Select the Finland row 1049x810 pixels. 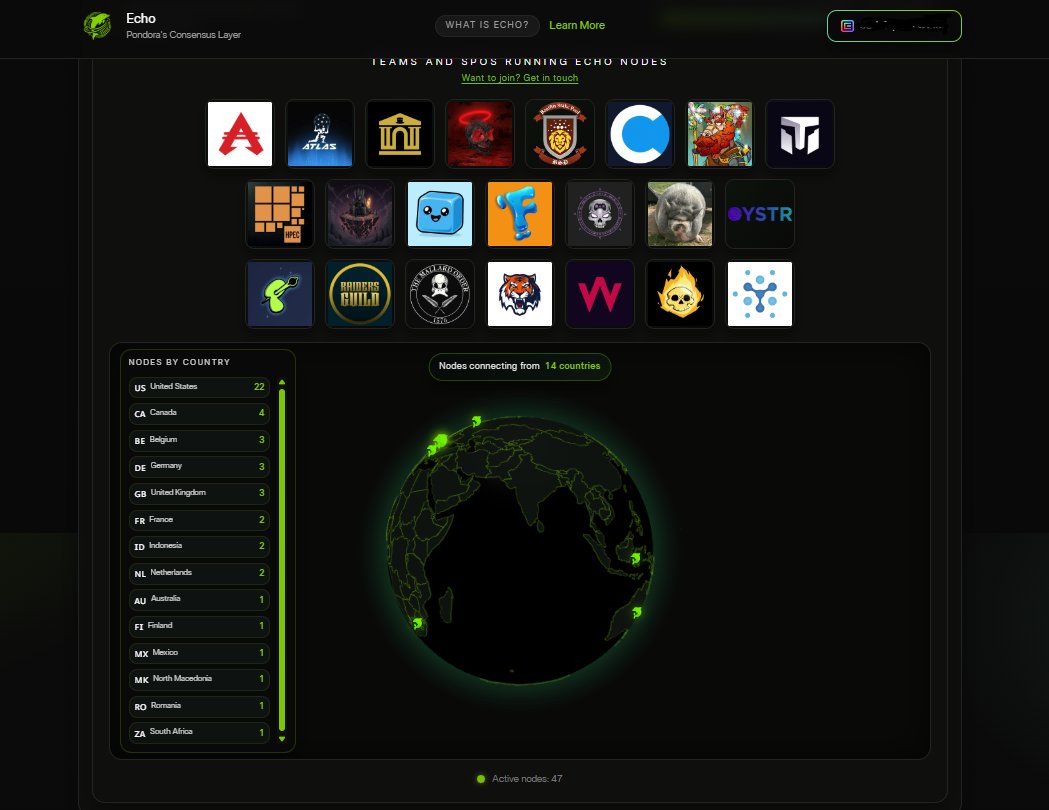coord(199,626)
